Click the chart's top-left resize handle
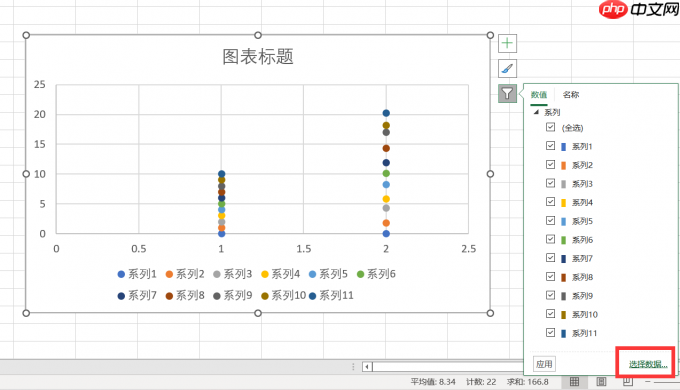This screenshot has width=680, height=390. click(x=26, y=35)
